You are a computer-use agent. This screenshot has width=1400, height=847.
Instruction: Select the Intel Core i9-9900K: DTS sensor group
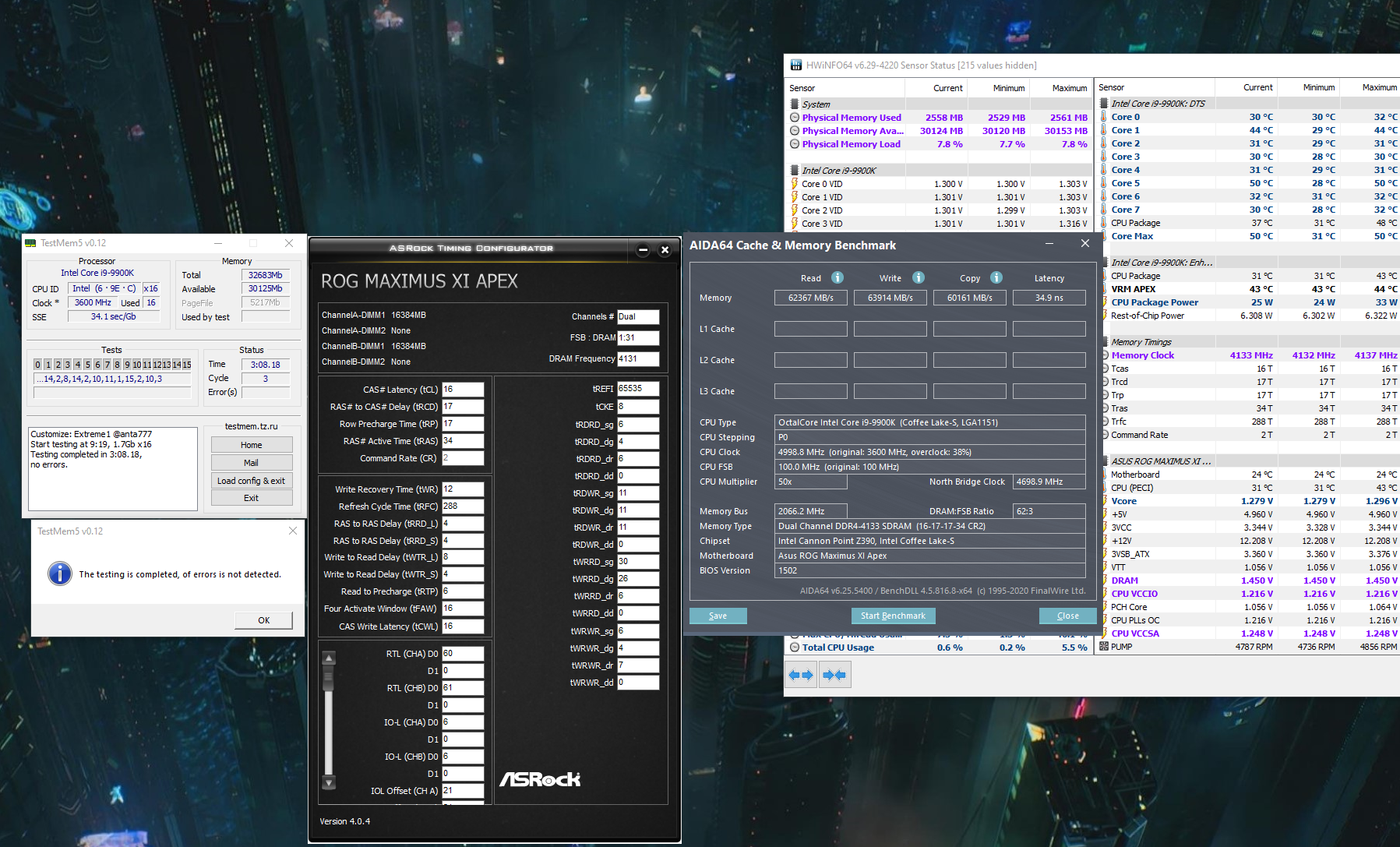point(1158,104)
